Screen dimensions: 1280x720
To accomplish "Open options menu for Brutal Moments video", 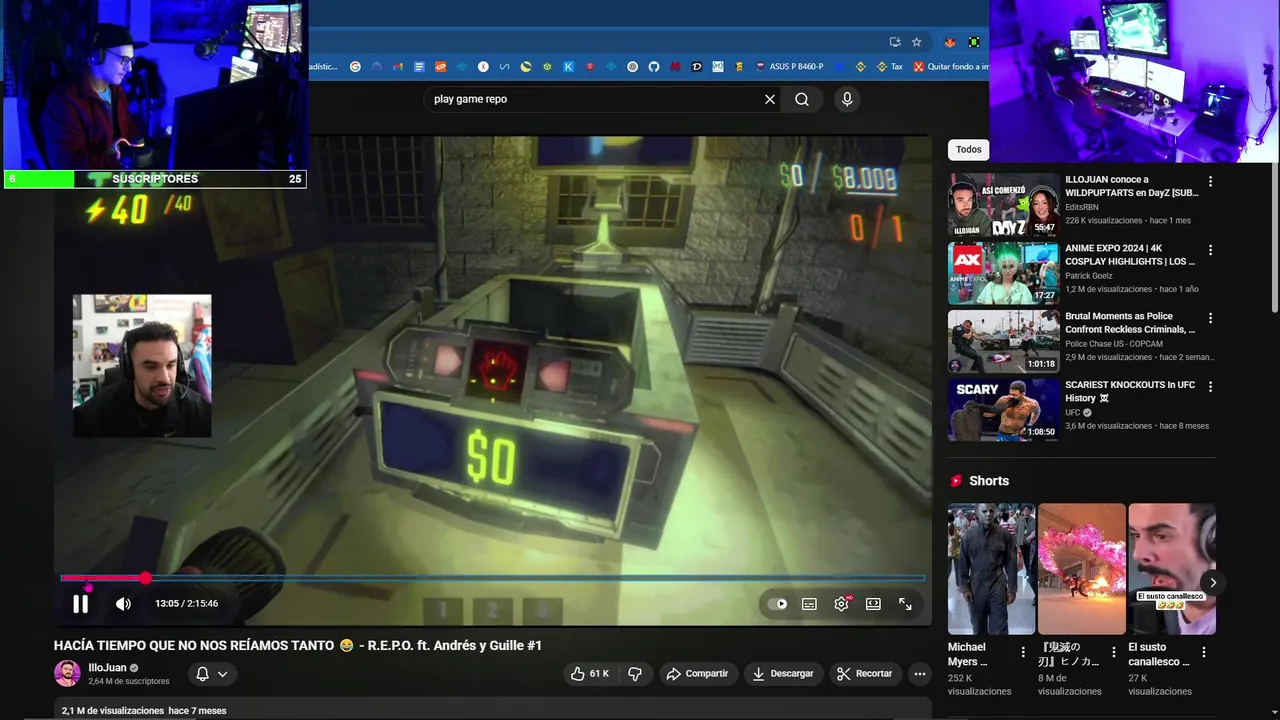I will click(1210, 318).
